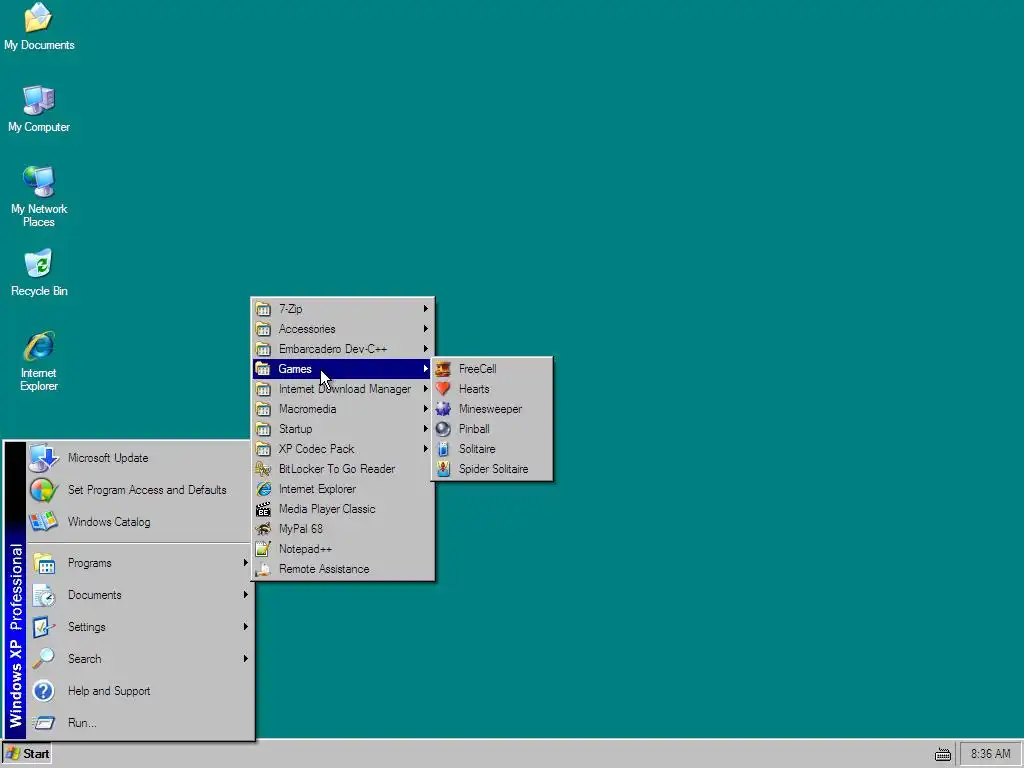Image resolution: width=1024 pixels, height=768 pixels.
Task: Launch Microsoft Update
Action: pyautogui.click(x=139, y=458)
